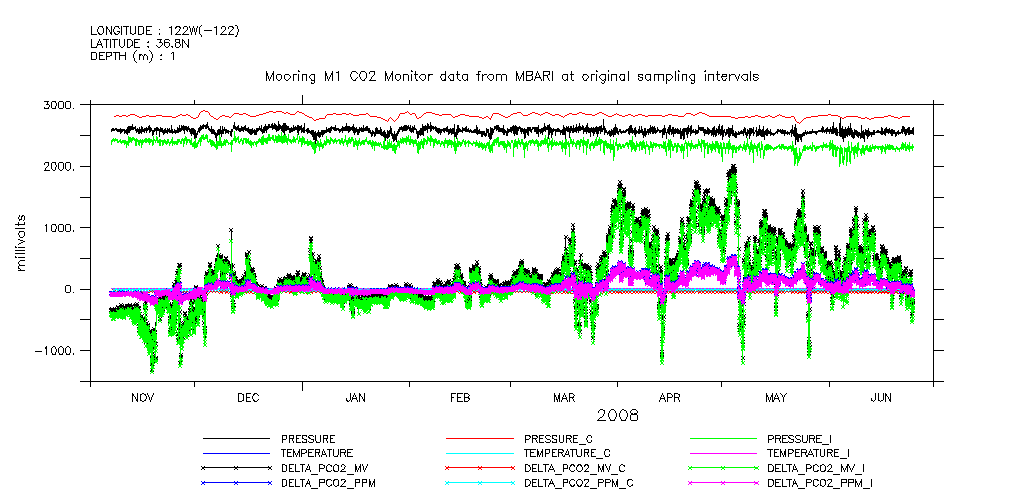Screen dimensions: 1009x504
Task: Select the 2008 year label below the axis
Action: [618, 414]
